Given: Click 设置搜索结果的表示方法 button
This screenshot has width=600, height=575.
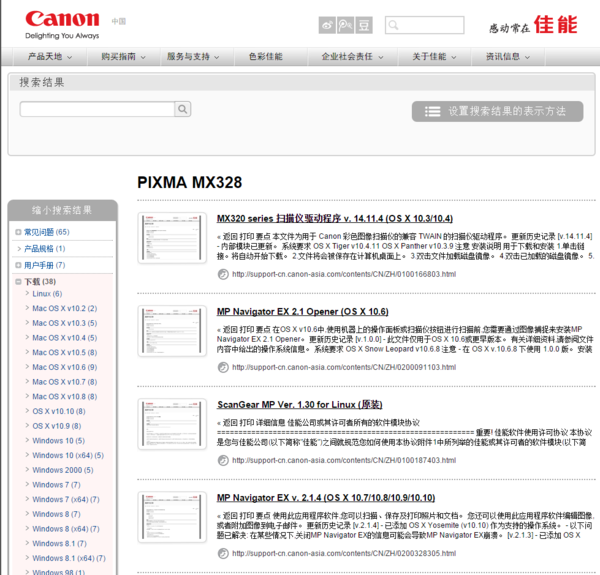Looking at the screenshot, I should pyautogui.click(x=497, y=111).
